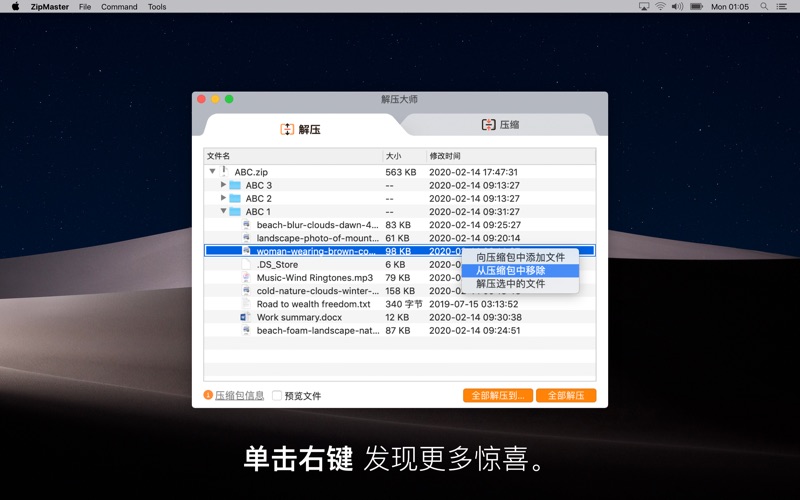Minimize the 解压大师 window with yellow button
The image size is (800, 500).
pyautogui.click(x=215, y=99)
